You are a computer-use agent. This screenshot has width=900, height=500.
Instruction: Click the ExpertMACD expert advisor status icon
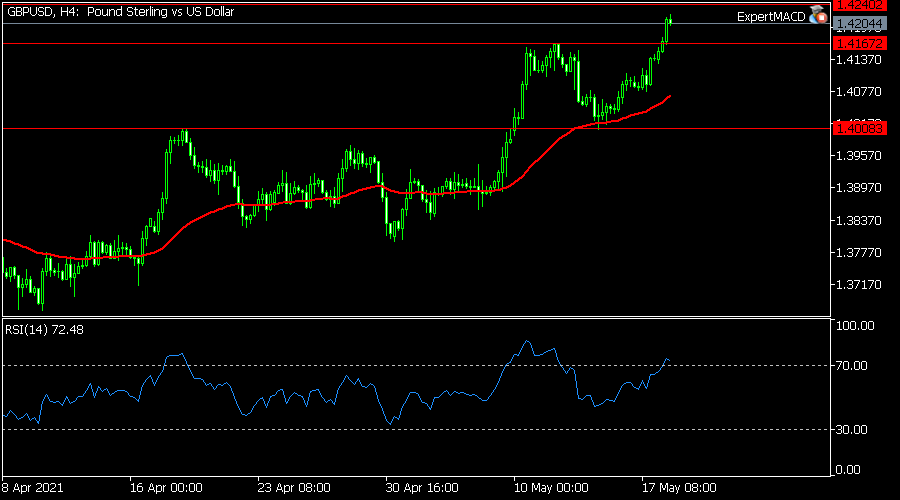point(818,15)
